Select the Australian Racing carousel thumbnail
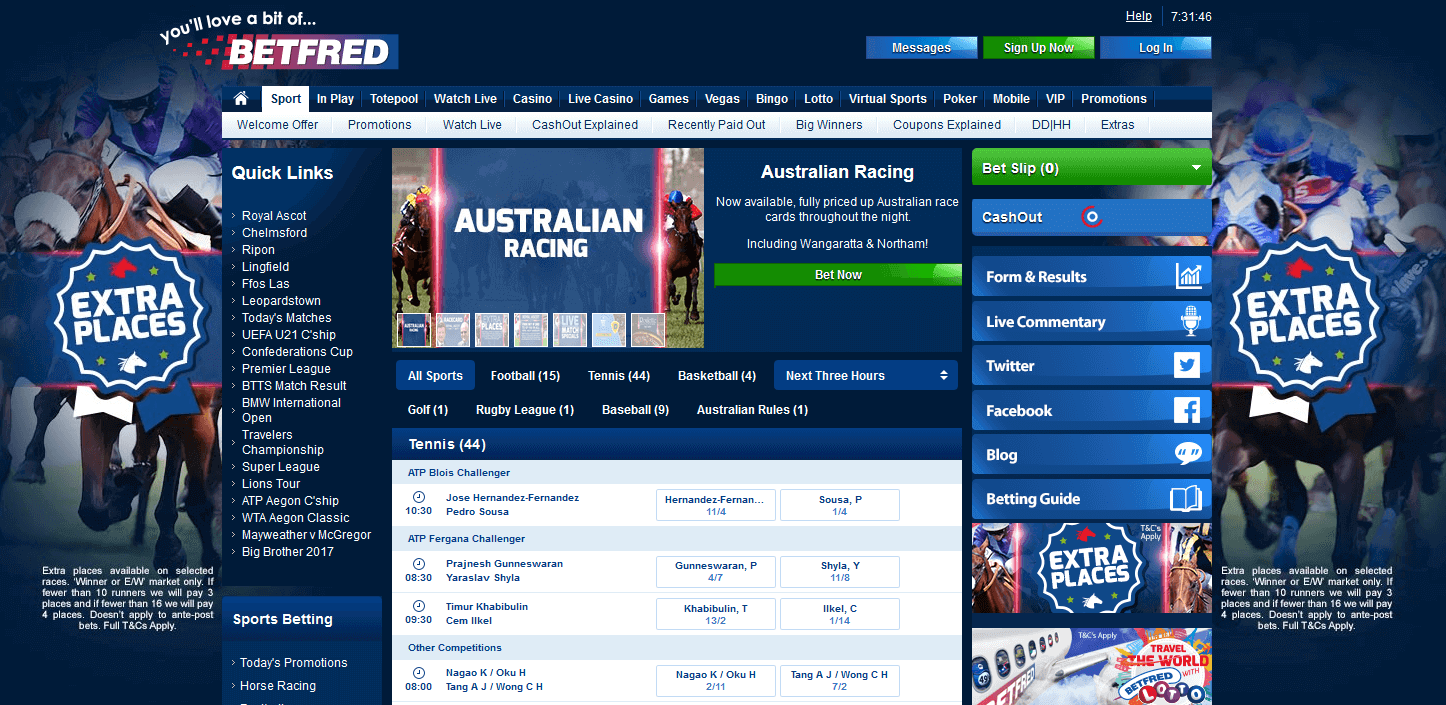Viewport: 1446px width, 705px height. (414, 329)
